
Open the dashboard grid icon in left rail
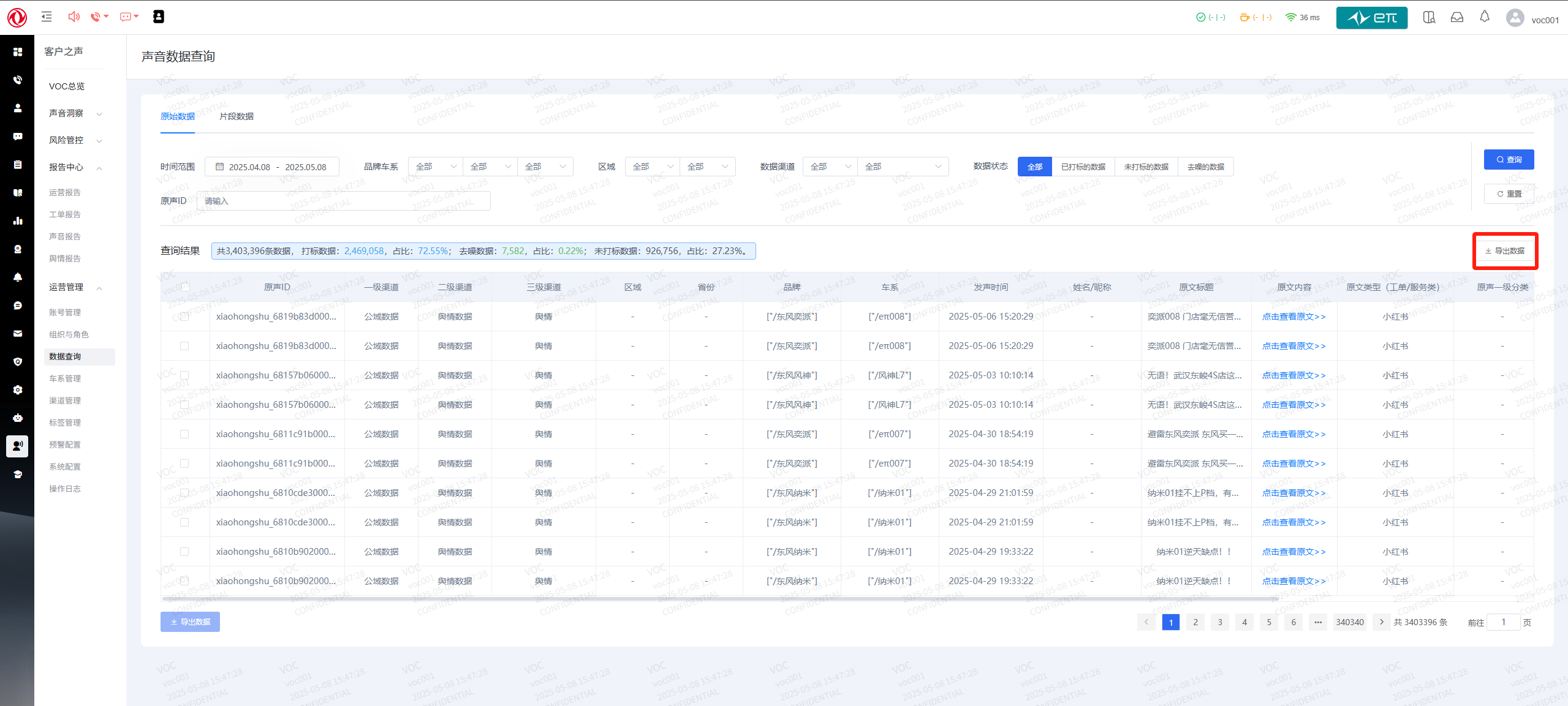tap(18, 52)
